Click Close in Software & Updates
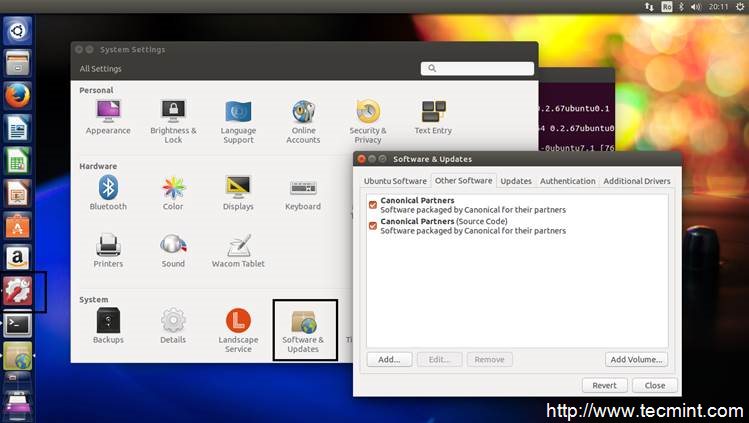Viewport: 749px width, 423px height. tap(654, 385)
